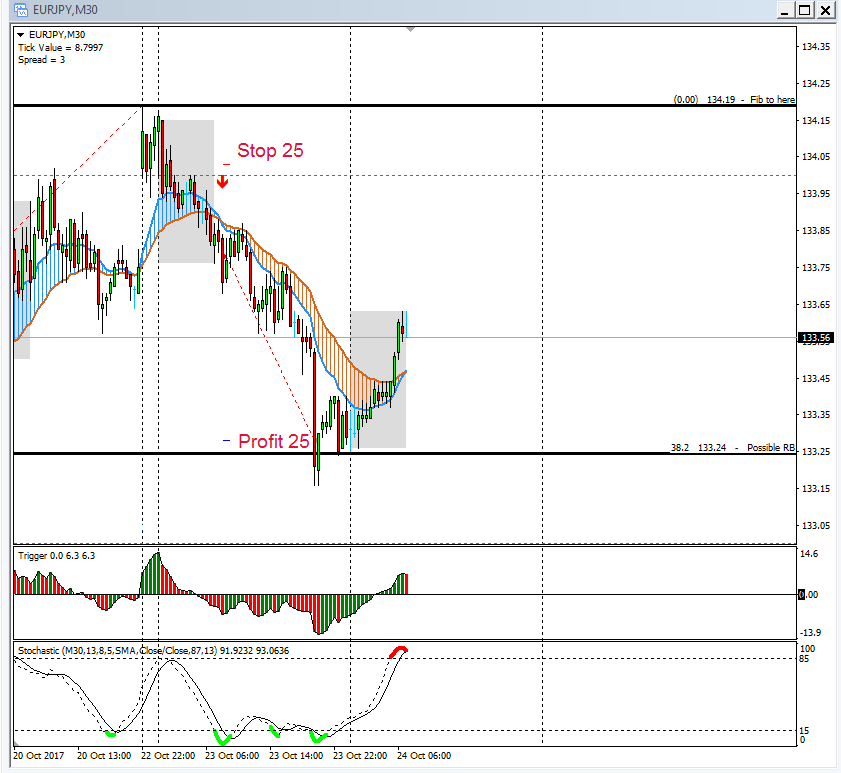
Task: Select the Trigger indicator label
Action: [x=57, y=554]
